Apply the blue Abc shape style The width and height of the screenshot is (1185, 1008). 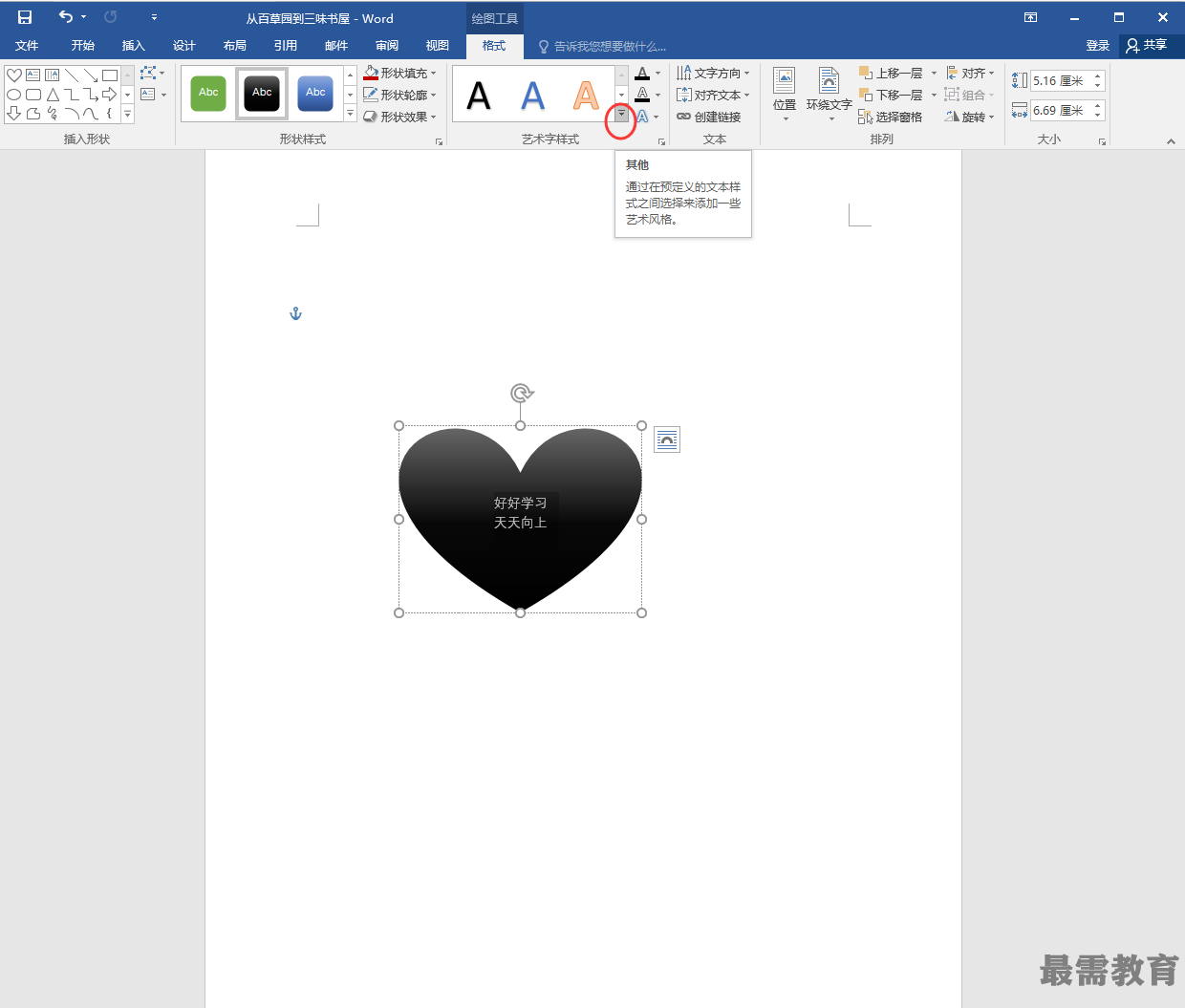[315, 93]
